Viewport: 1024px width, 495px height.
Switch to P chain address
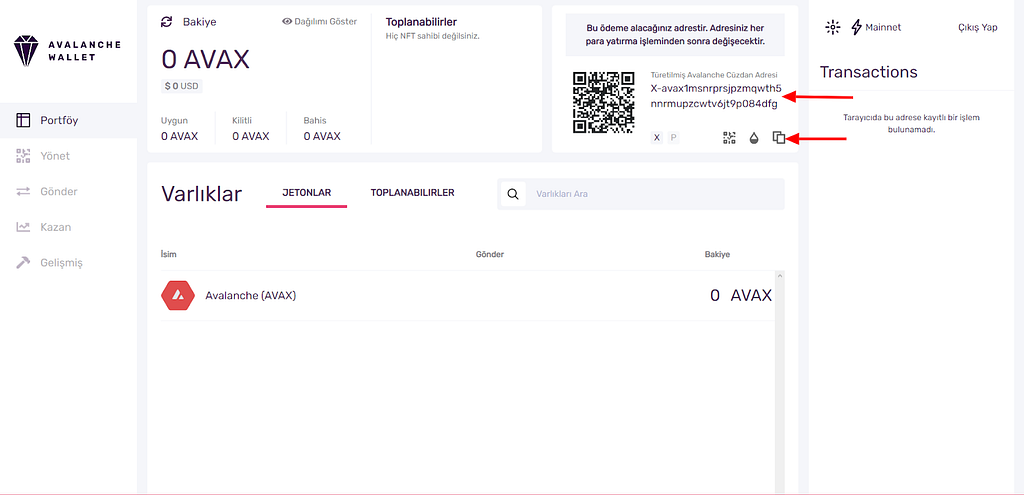[673, 138]
